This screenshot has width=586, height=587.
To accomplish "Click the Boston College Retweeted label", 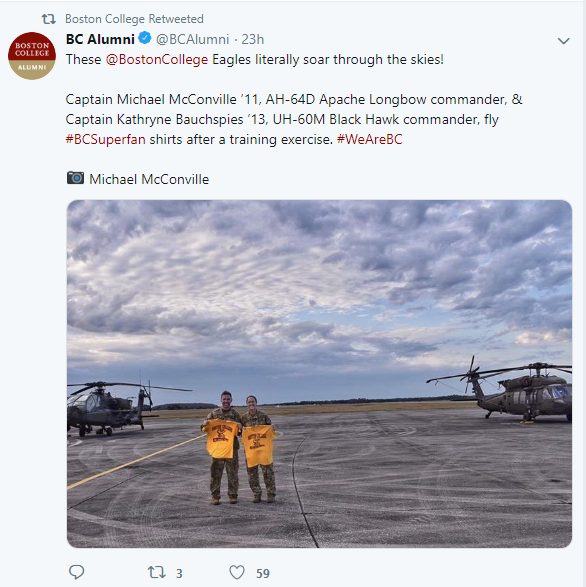I will tap(134, 19).
